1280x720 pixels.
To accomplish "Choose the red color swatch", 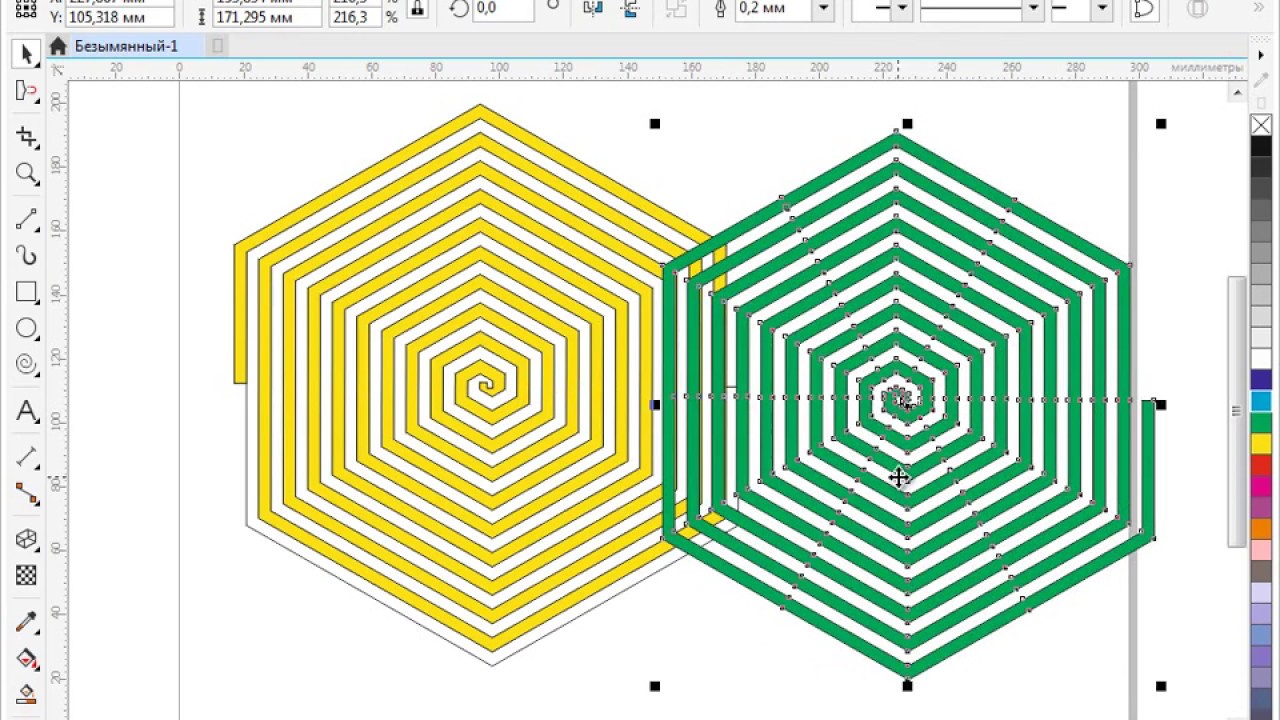I will click(x=1261, y=465).
